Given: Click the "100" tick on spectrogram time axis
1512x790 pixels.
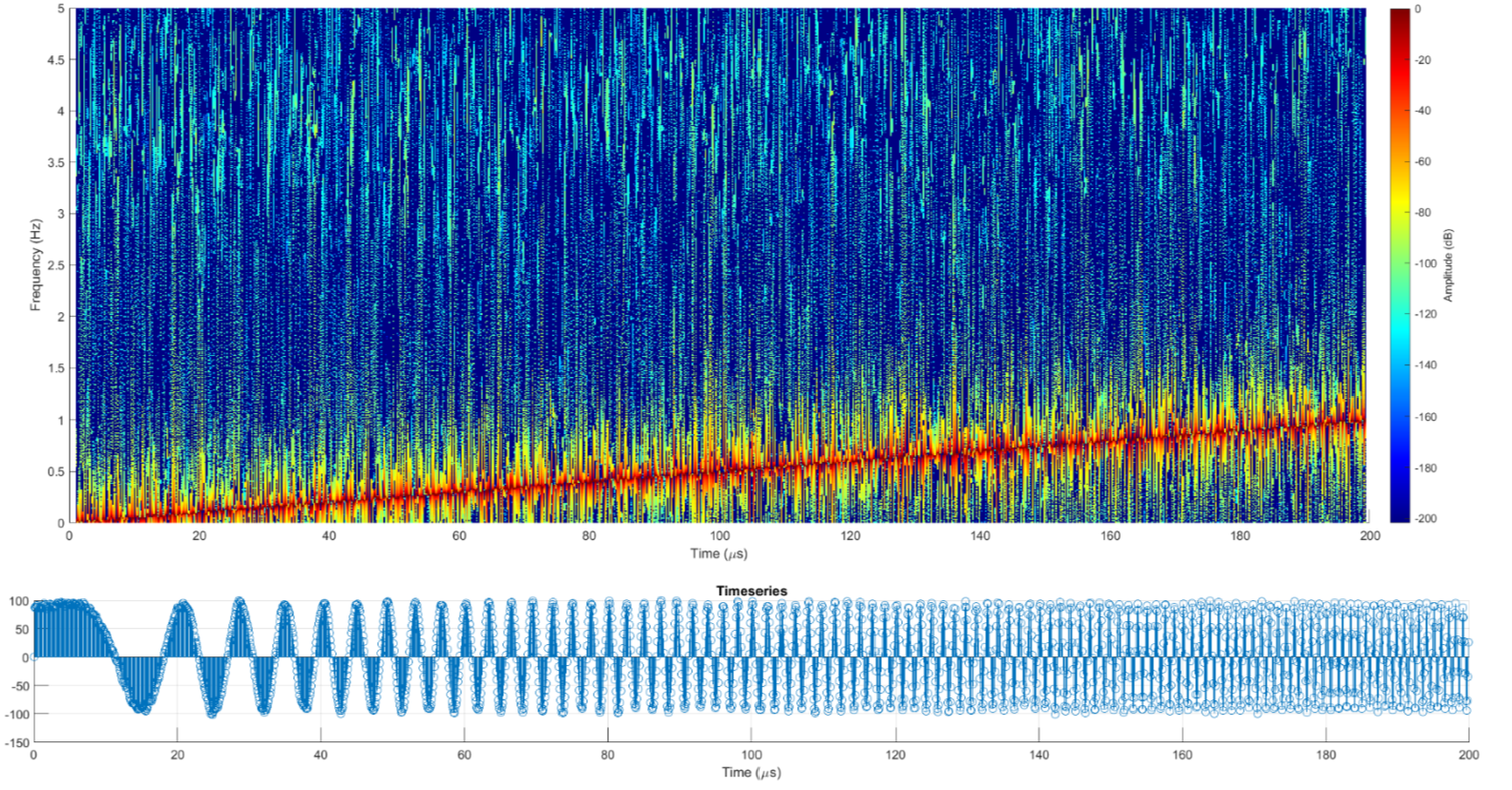Looking at the screenshot, I should (720, 536).
